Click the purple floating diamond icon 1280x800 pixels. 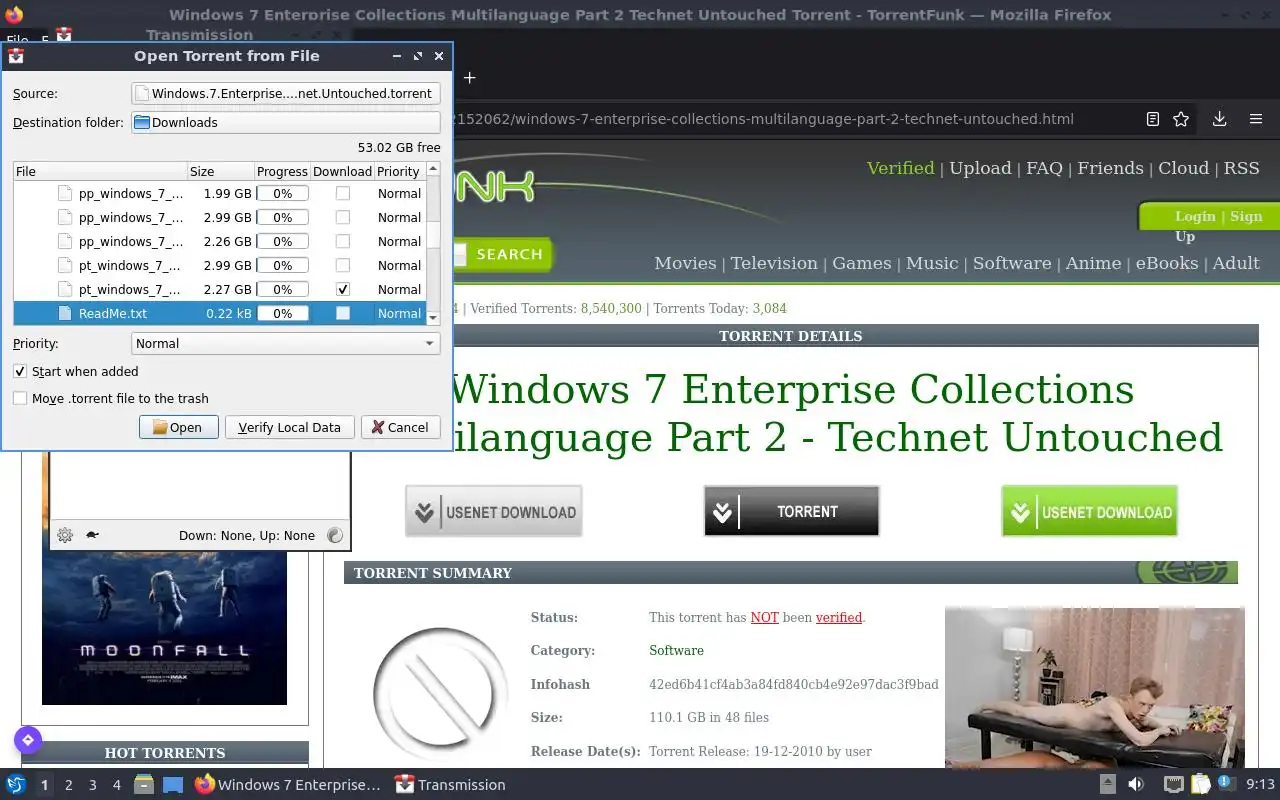click(28, 740)
